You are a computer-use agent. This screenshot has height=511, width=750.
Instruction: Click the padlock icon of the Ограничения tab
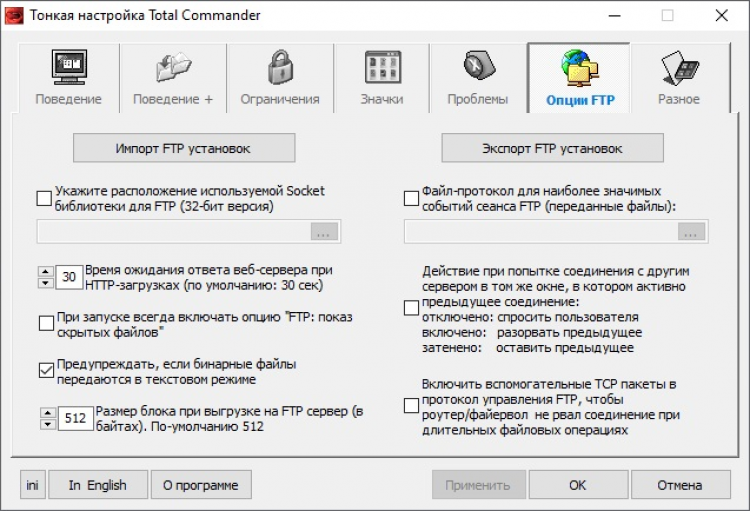(280, 68)
